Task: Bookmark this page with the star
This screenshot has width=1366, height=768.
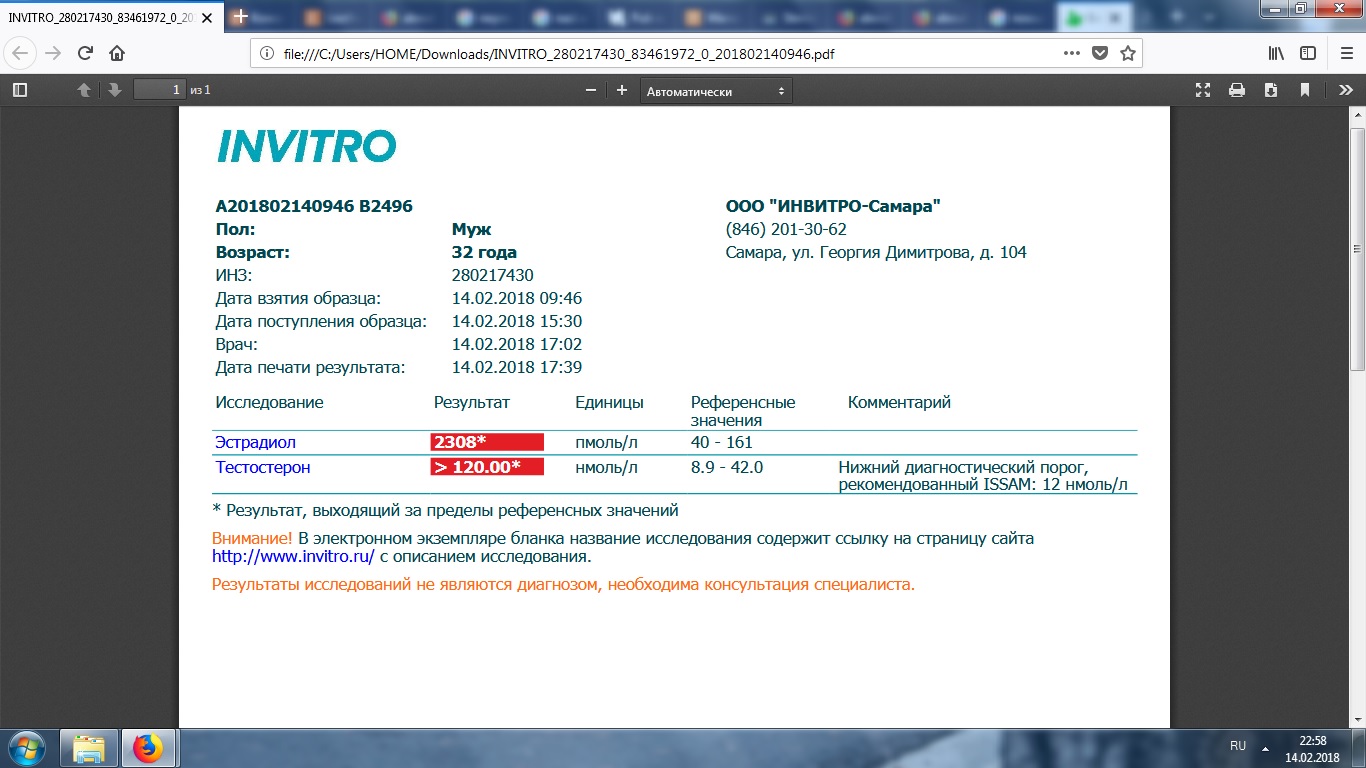Action: [x=1128, y=53]
